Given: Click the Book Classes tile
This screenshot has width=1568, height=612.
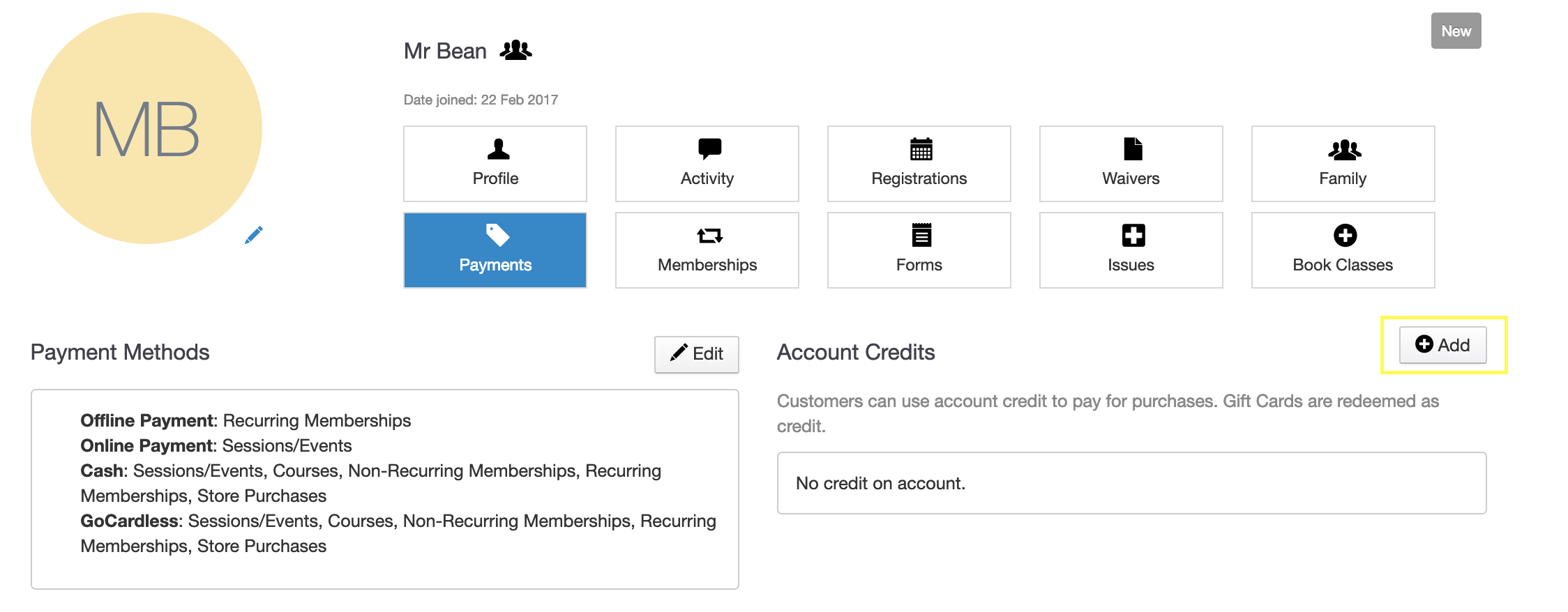Looking at the screenshot, I should pos(1343,250).
